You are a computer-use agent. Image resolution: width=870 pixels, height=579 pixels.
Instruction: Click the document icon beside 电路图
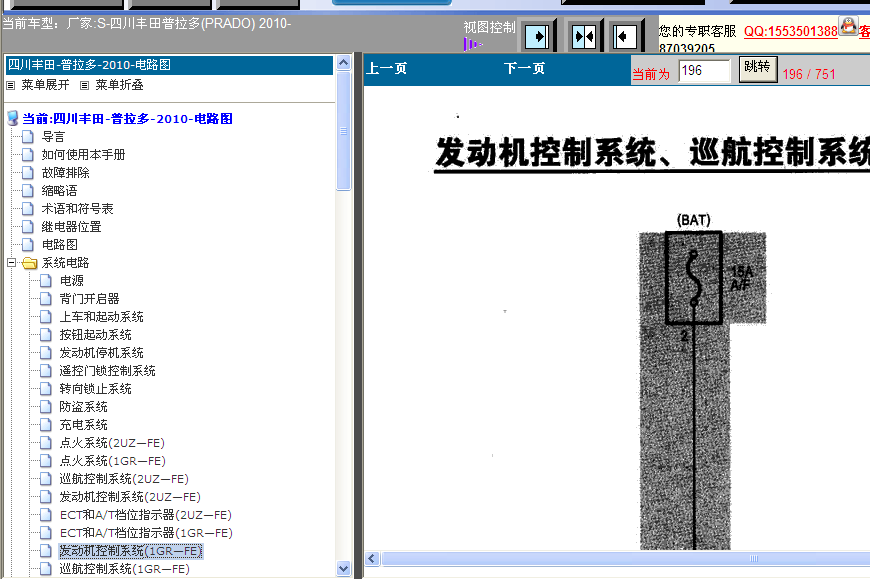tap(28, 245)
